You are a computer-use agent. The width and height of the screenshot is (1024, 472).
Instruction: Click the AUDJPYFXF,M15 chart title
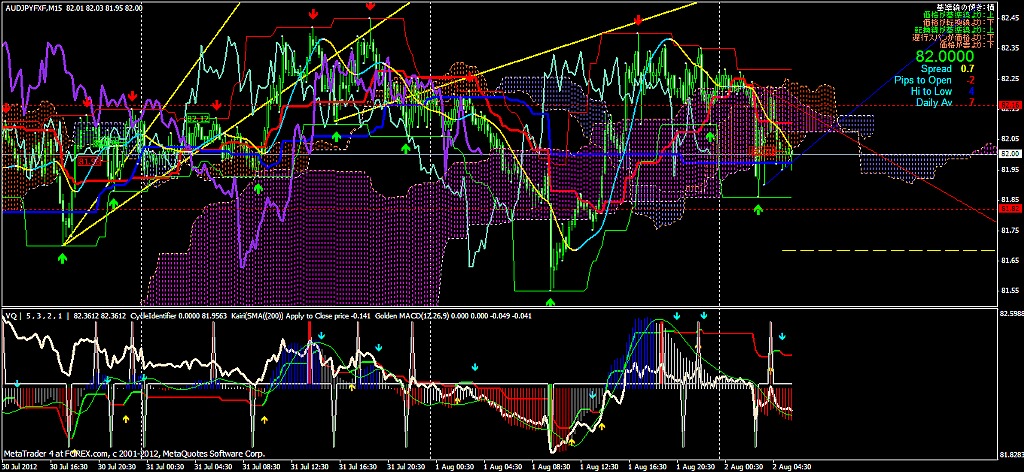(x=34, y=7)
